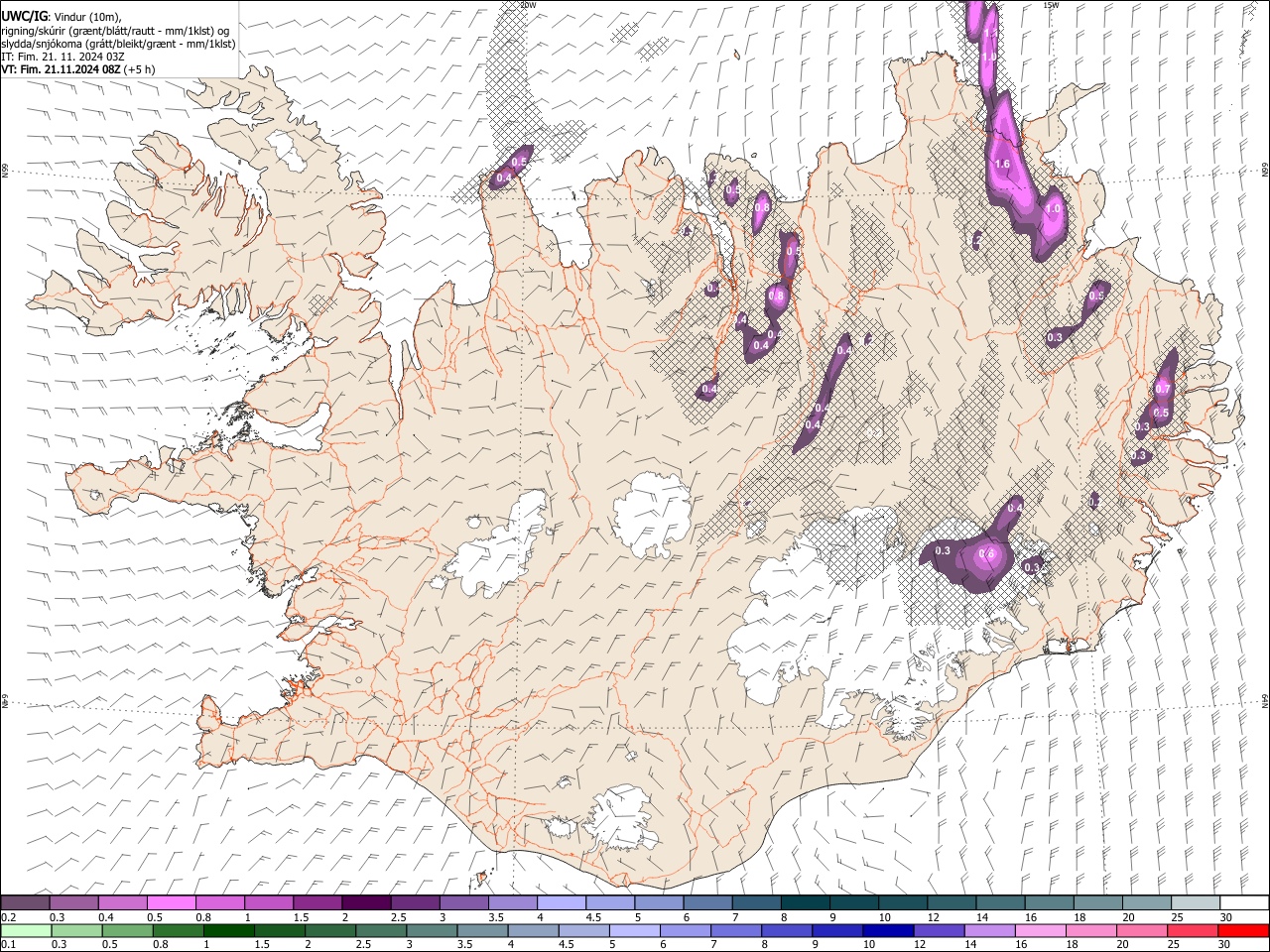Pick the bright red swatch above the 30 rain label
Image resolution: width=1270 pixels, height=952 pixels.
(x=1244, y=931)
